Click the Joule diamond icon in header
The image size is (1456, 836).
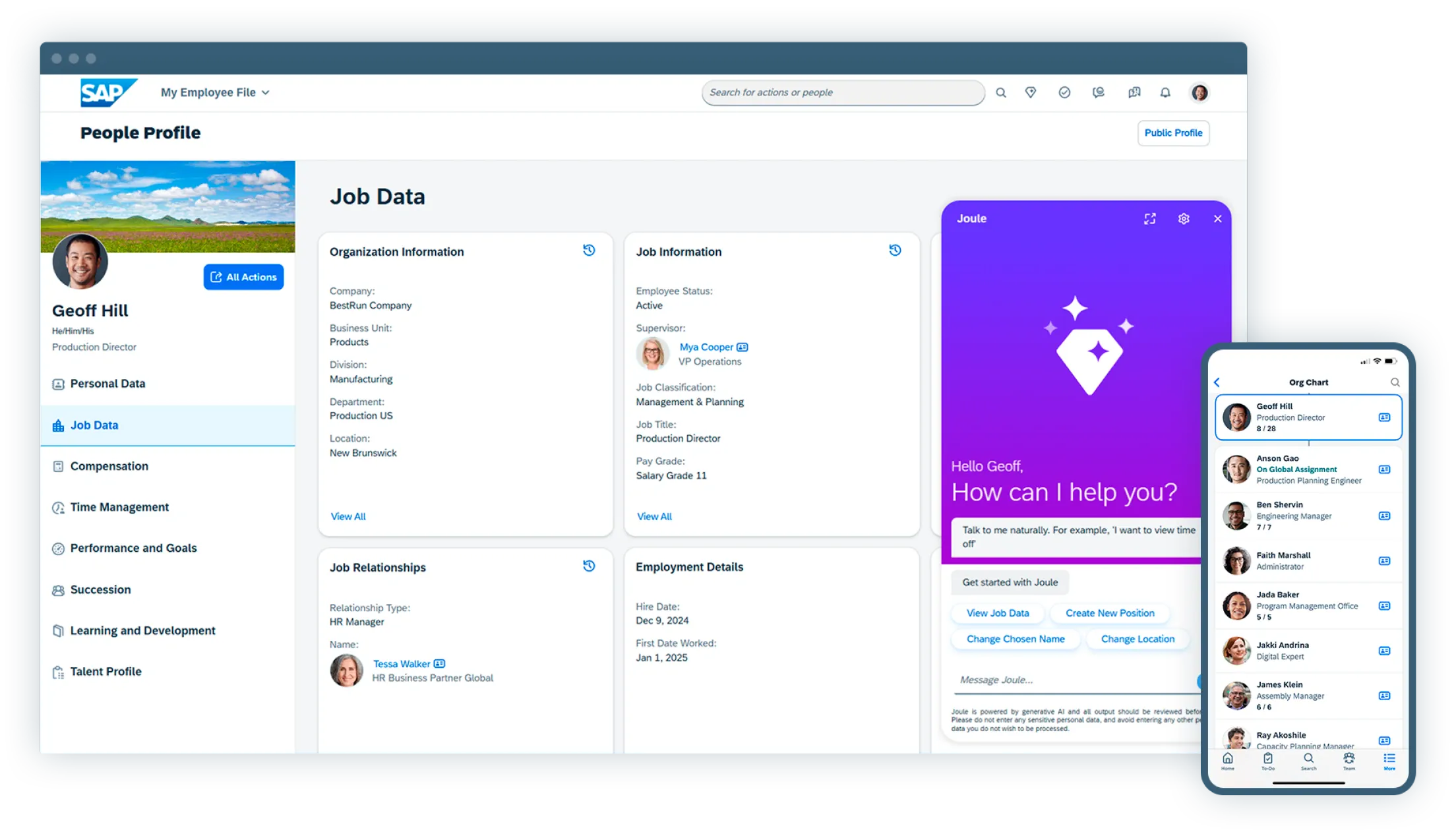[x=1031, y=92]
